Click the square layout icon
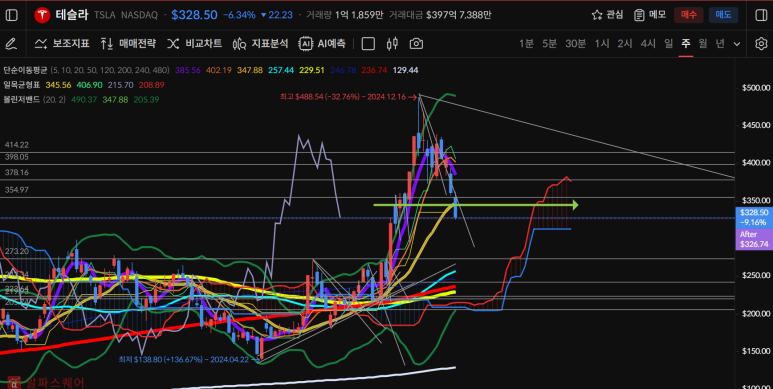The width and height of the screenshot is (773, 389). tap(368, 44)
